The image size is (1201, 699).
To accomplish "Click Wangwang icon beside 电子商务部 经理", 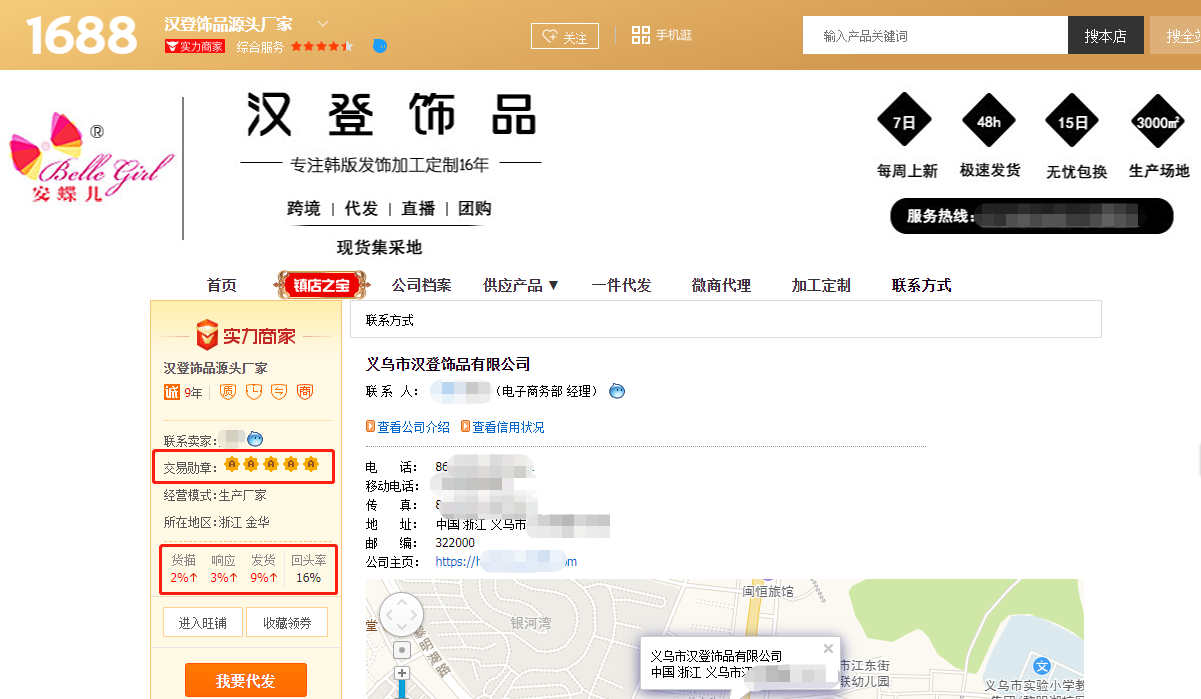I will tap(617, 391).
